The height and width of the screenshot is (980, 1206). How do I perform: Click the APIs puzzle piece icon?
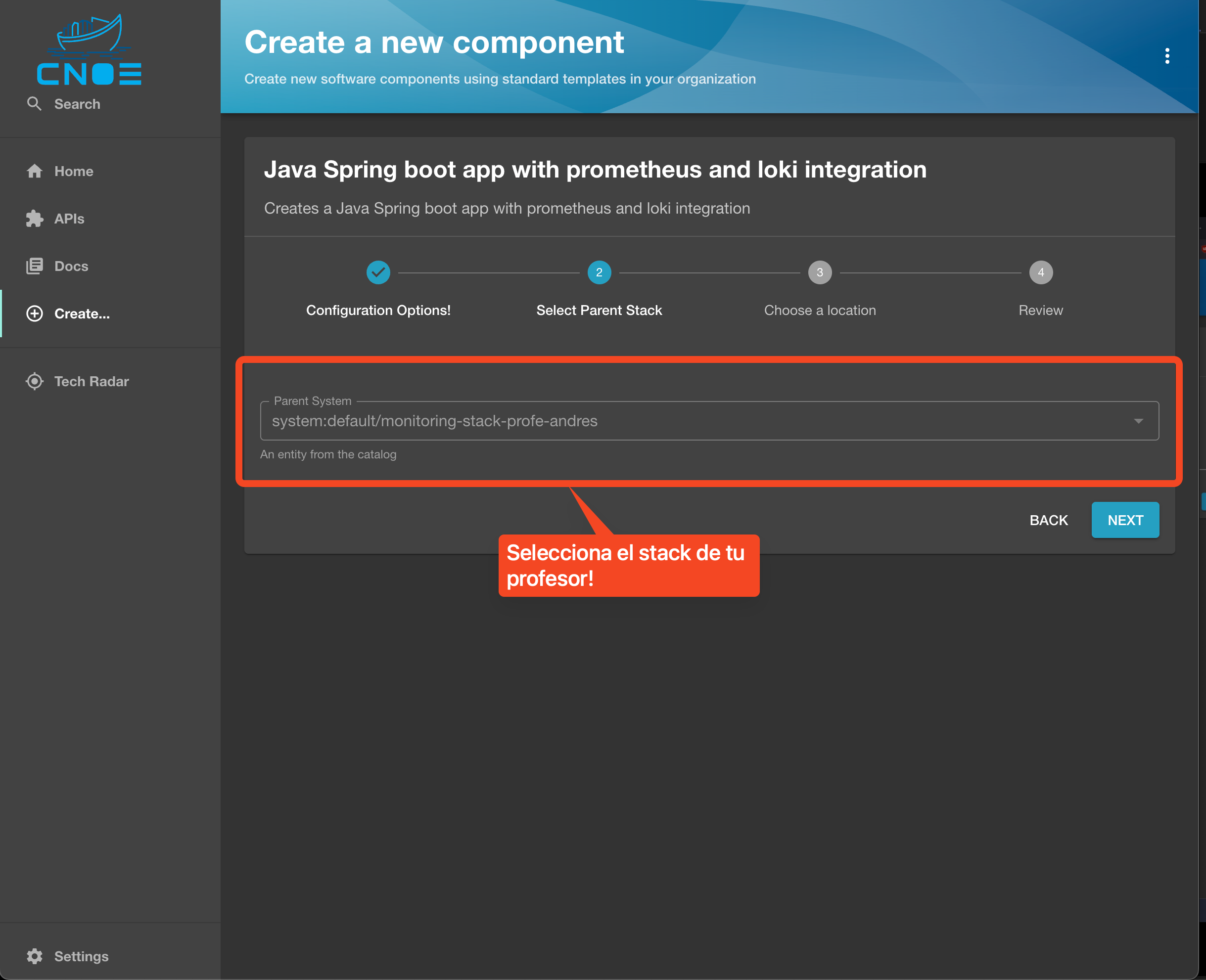[35, 219]
